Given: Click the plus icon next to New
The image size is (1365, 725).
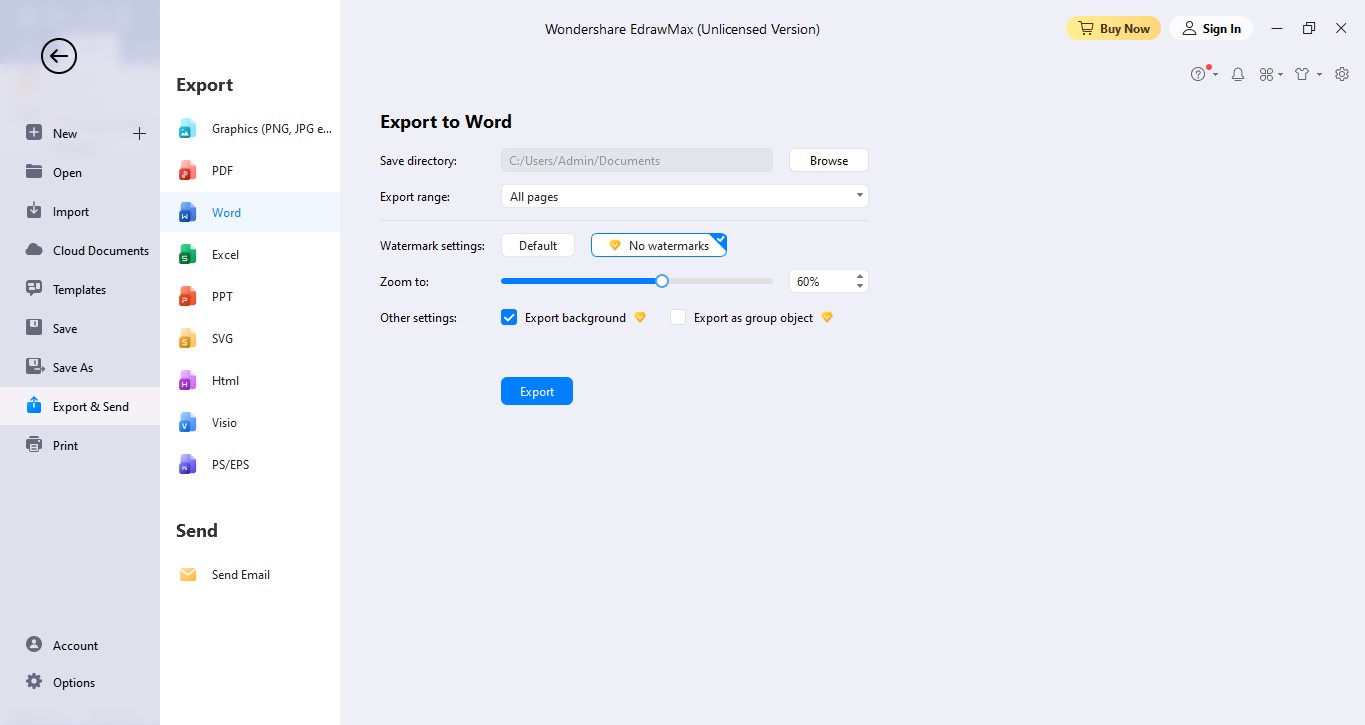Looking at the screenshot, I should tap(139, 133).
